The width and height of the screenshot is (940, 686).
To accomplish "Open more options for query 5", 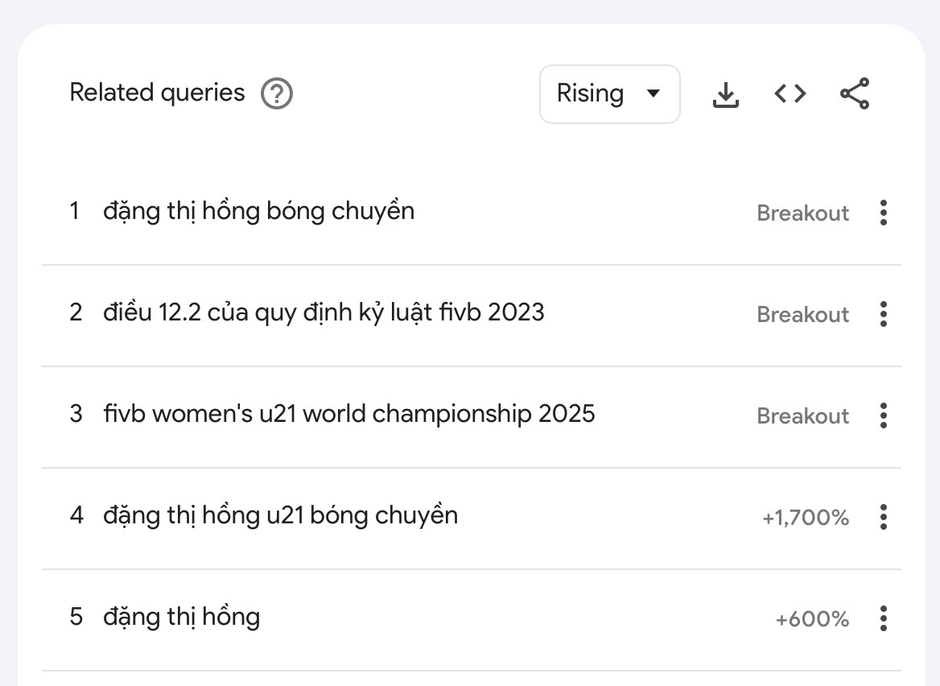I will point(883,618).
